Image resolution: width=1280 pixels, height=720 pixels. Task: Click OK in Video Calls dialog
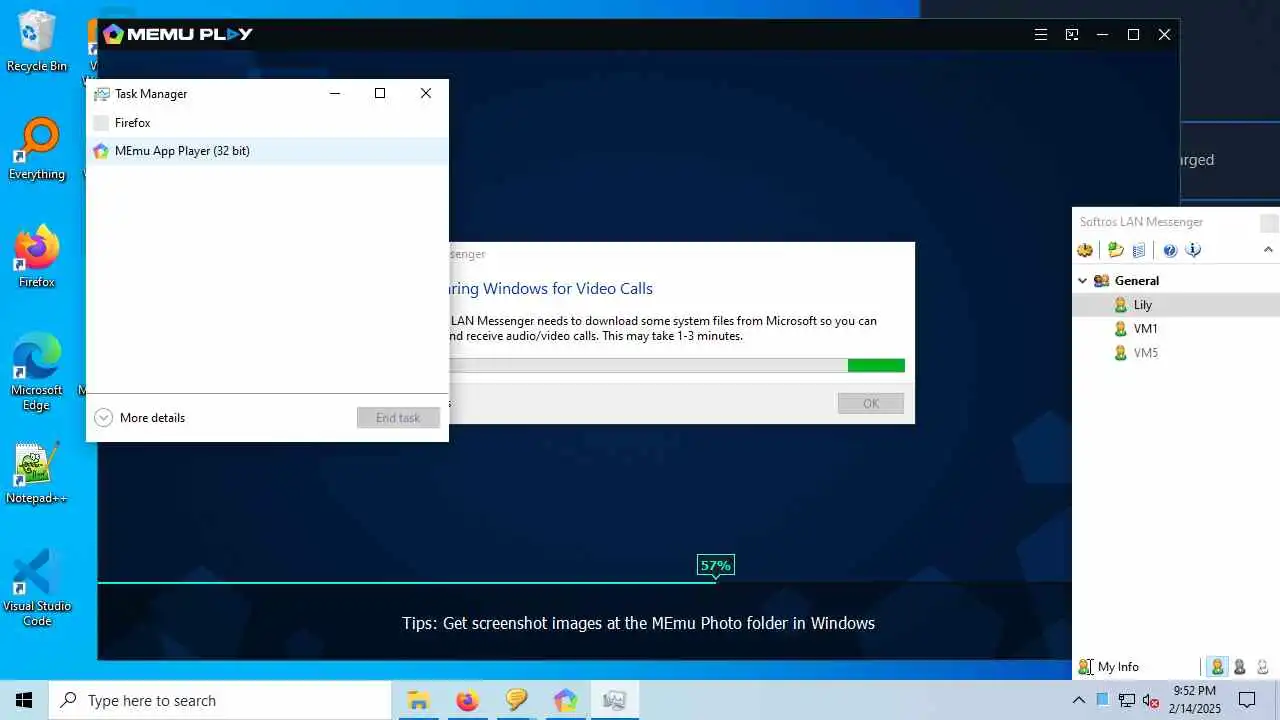click(x=871, y=403)
